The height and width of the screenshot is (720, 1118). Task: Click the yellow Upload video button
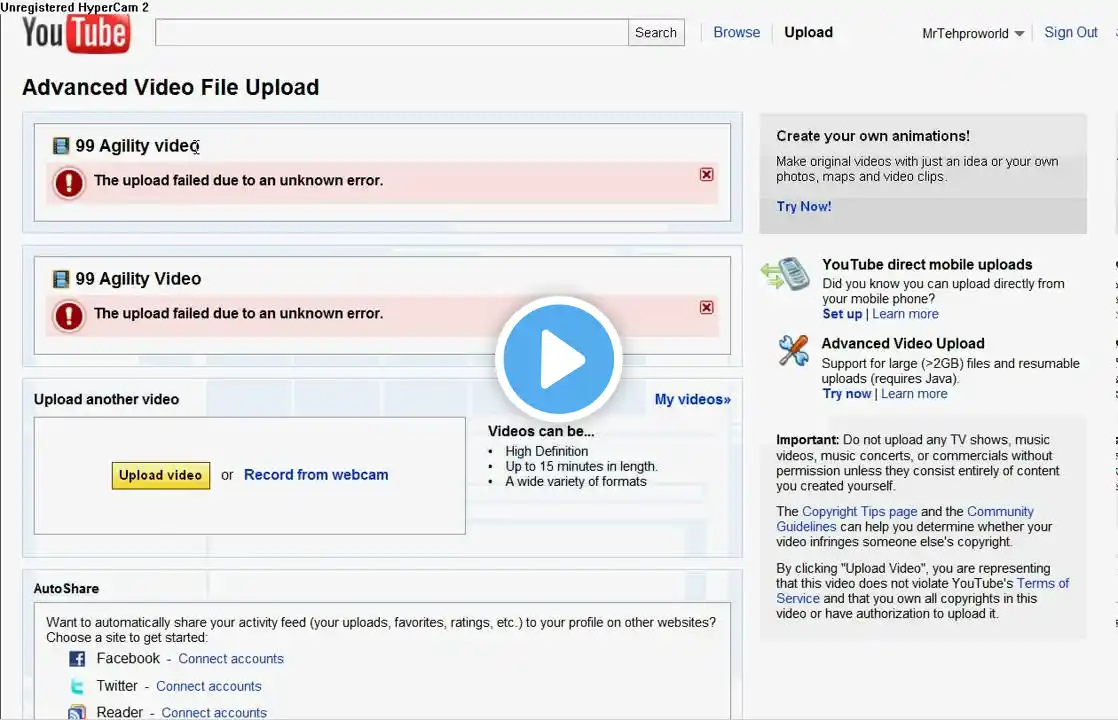160,475
